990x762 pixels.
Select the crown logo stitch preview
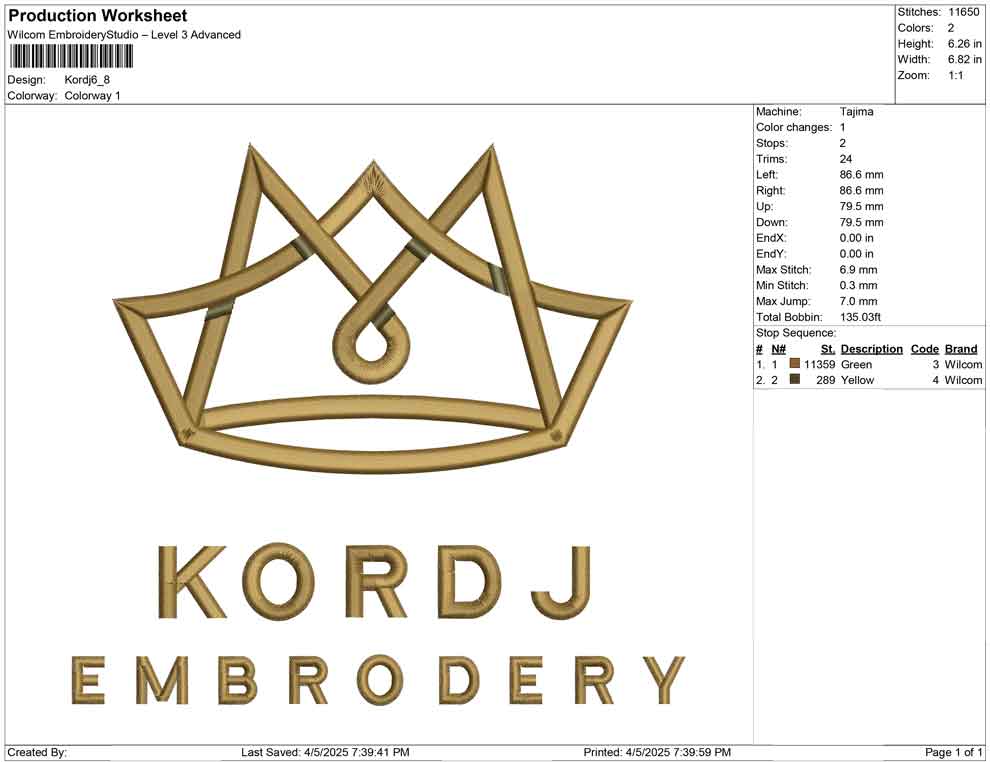[x=370, y=300]
